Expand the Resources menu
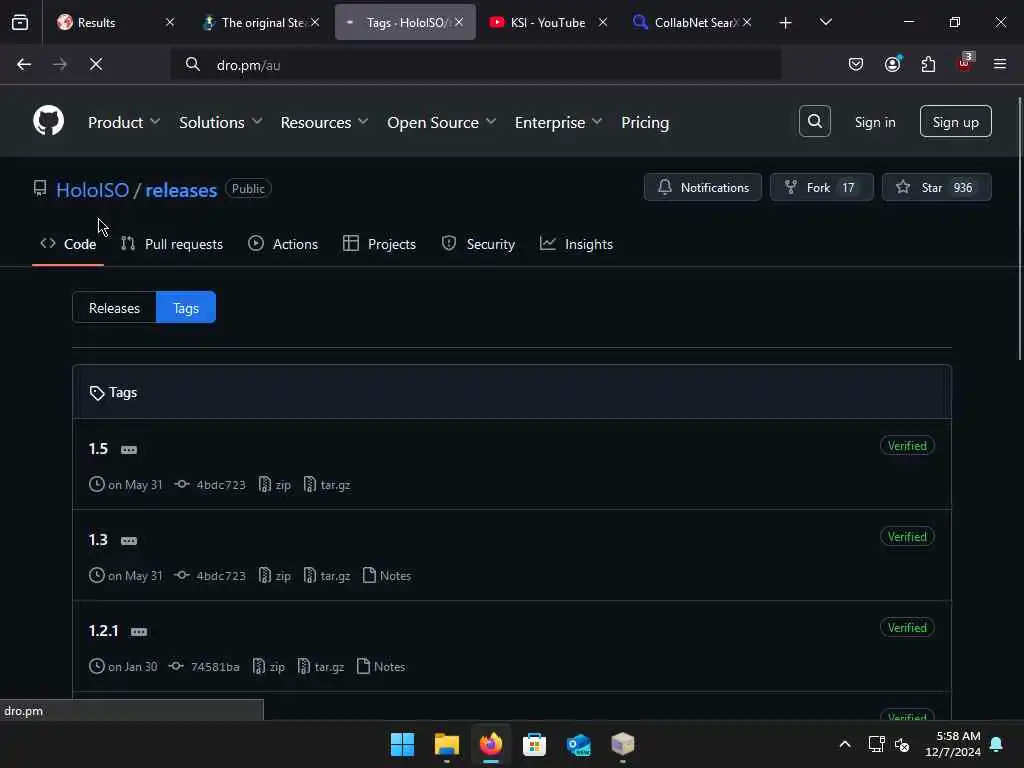1024x768 pixels. point(325,122)
